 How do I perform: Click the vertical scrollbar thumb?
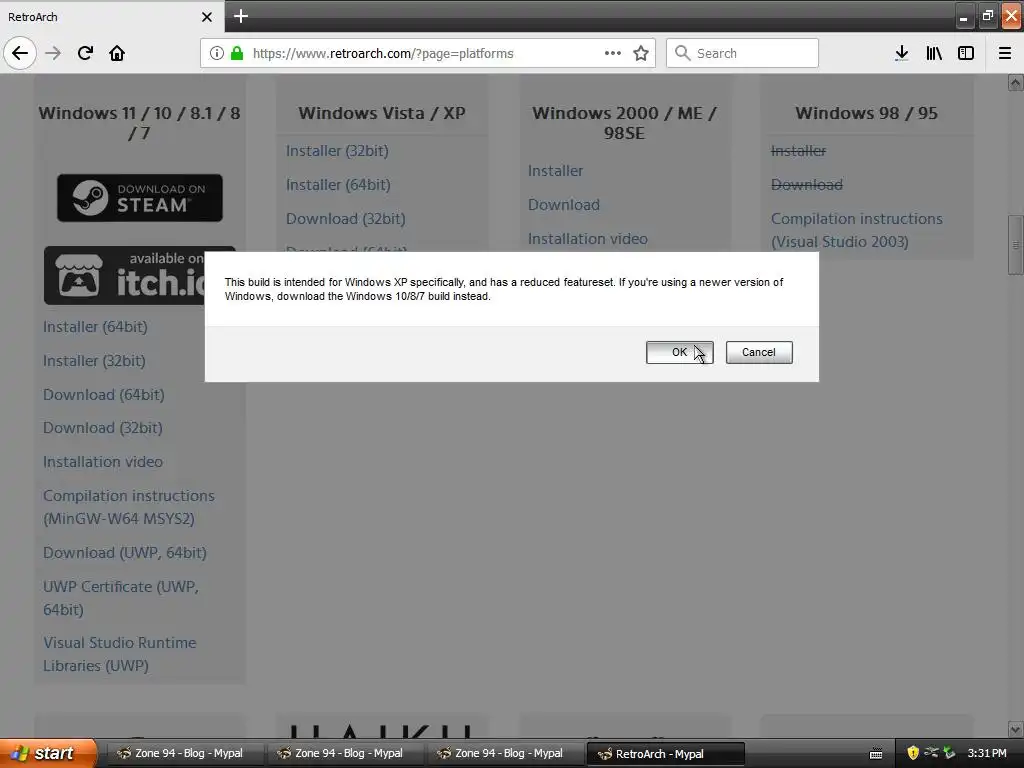[x=1016, y=245]
